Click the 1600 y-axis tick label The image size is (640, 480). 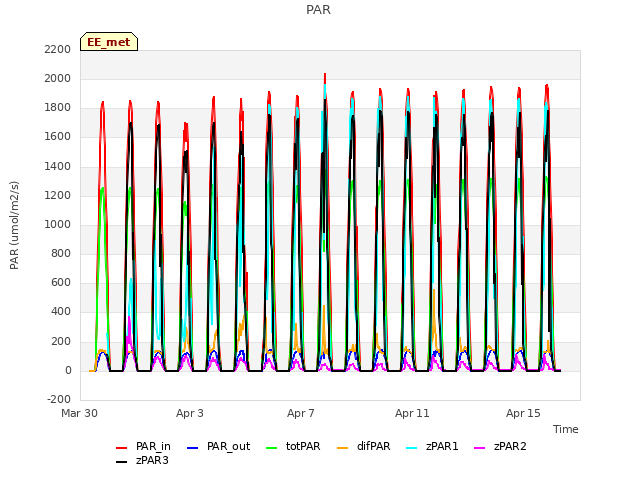tap(58, 137)
